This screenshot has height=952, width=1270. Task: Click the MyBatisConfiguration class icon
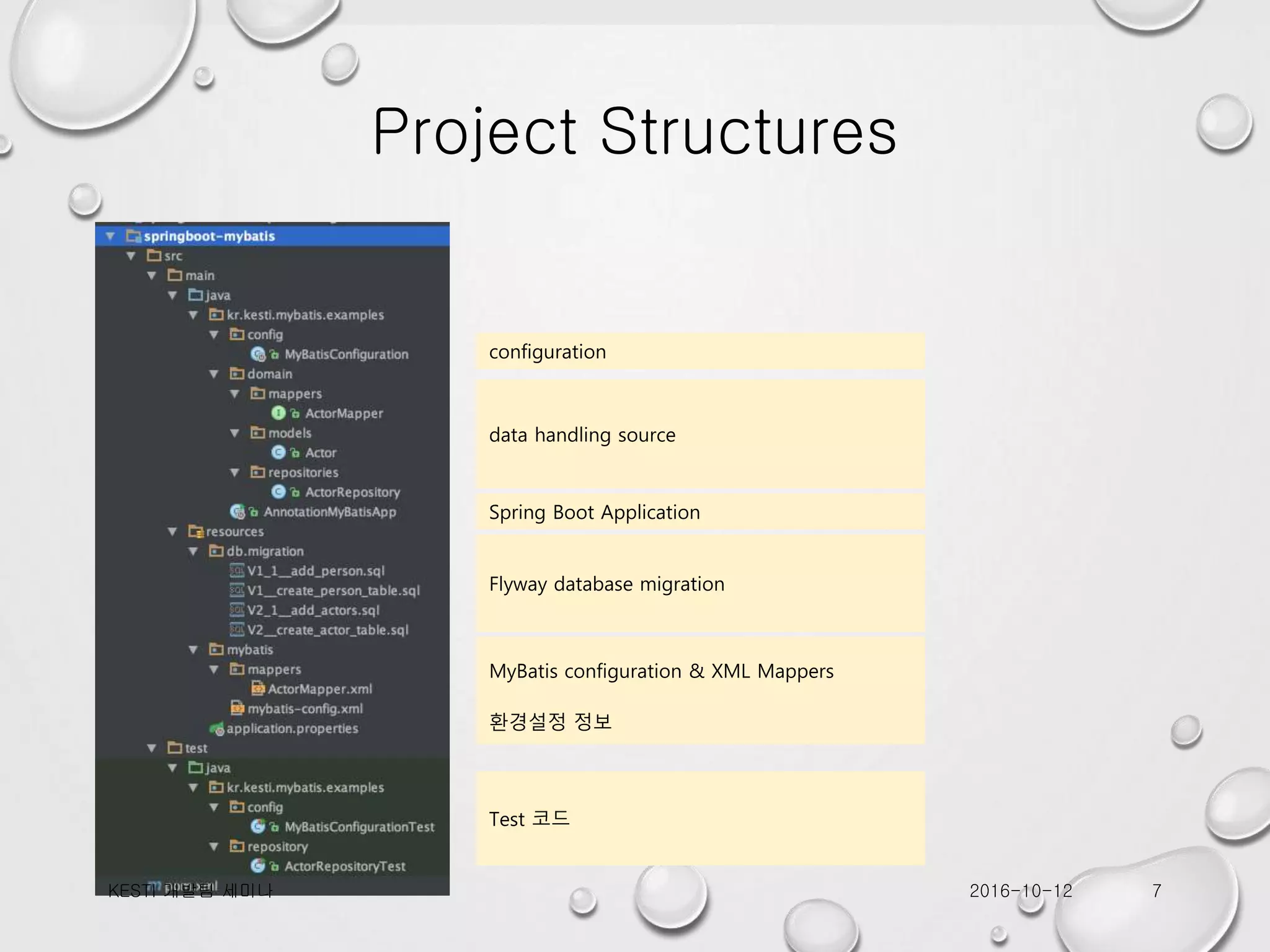click(258, 354)
